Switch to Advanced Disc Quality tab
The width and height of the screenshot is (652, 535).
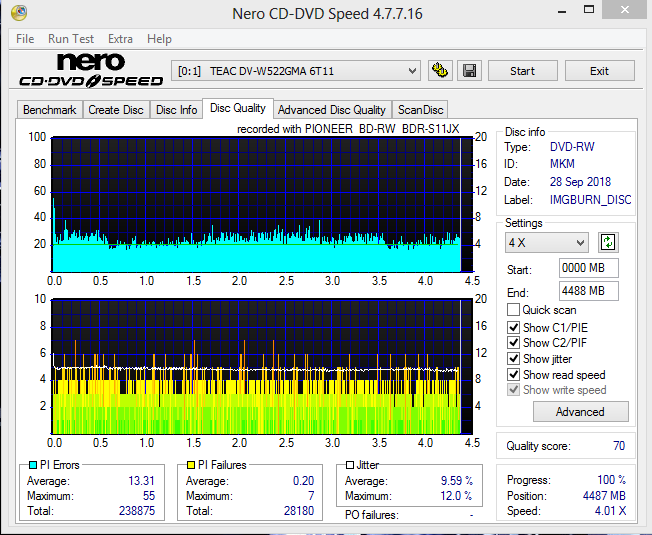[x=332, y=110]
